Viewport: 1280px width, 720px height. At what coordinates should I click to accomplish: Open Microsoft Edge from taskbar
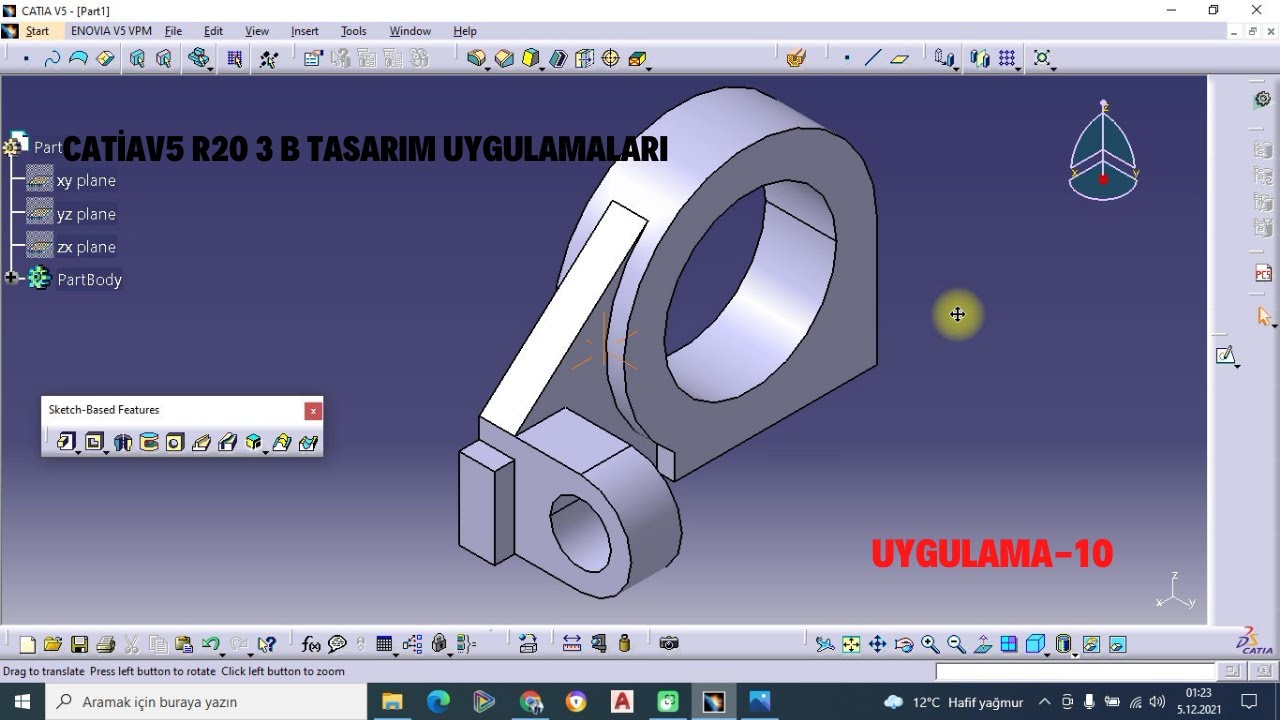(x=438, y=702)
